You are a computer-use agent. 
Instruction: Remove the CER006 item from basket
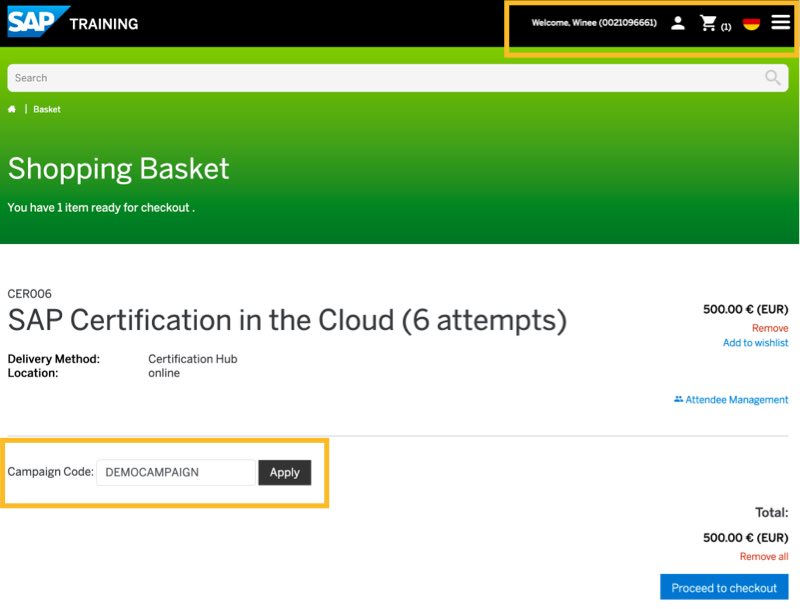point(769,328)
